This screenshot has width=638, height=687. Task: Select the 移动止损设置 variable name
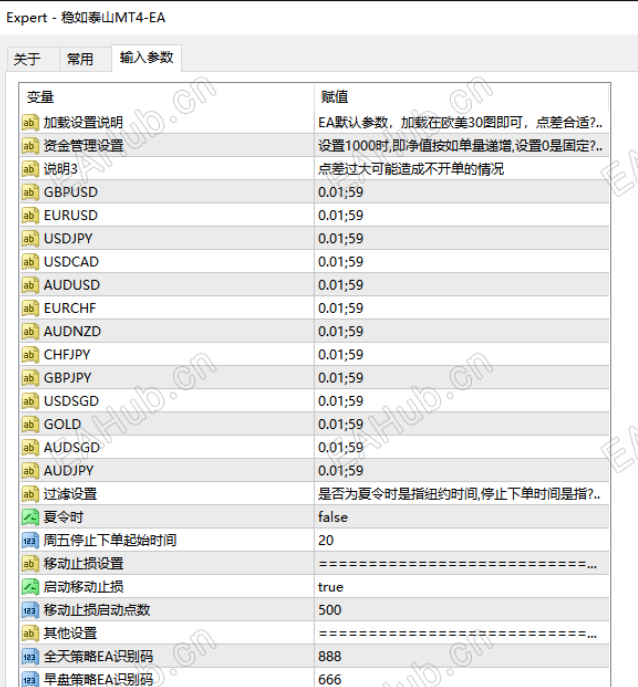point(83,564)
